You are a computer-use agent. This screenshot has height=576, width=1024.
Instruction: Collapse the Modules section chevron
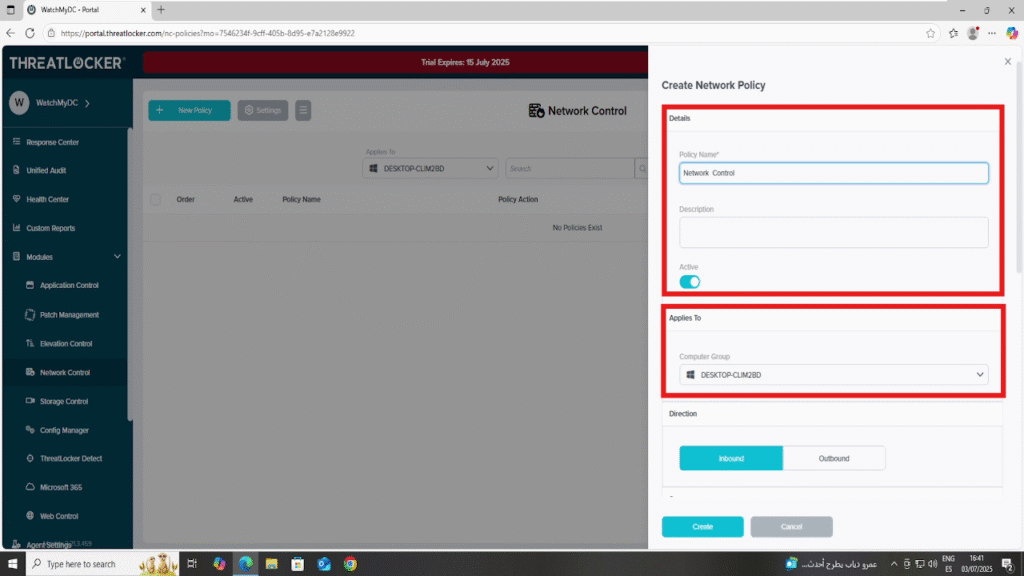(118, 257)
